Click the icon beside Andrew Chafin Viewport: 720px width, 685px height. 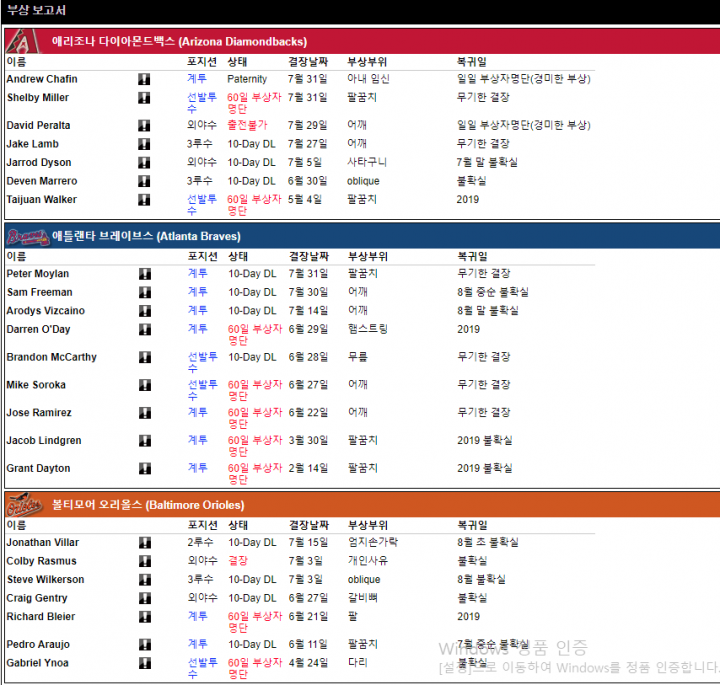(x=144, y=79)
